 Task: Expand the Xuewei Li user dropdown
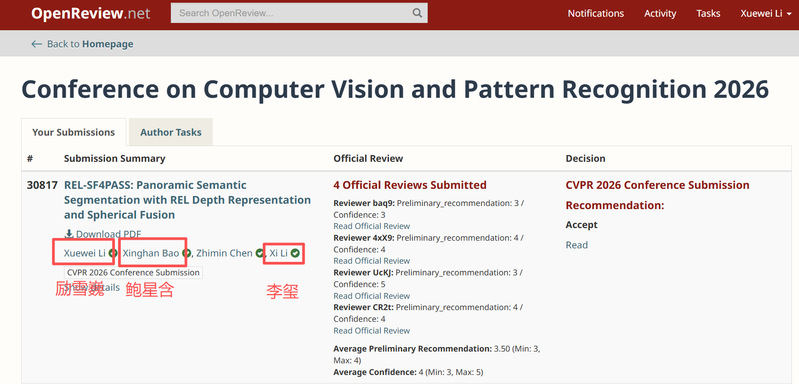pyautogui.click(x=765, y=14)
